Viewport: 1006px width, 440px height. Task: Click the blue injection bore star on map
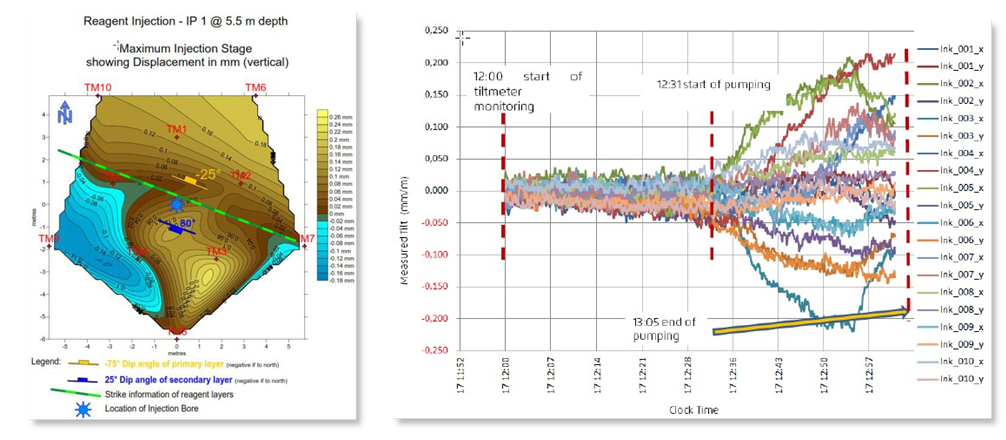[x=176, y=204]
